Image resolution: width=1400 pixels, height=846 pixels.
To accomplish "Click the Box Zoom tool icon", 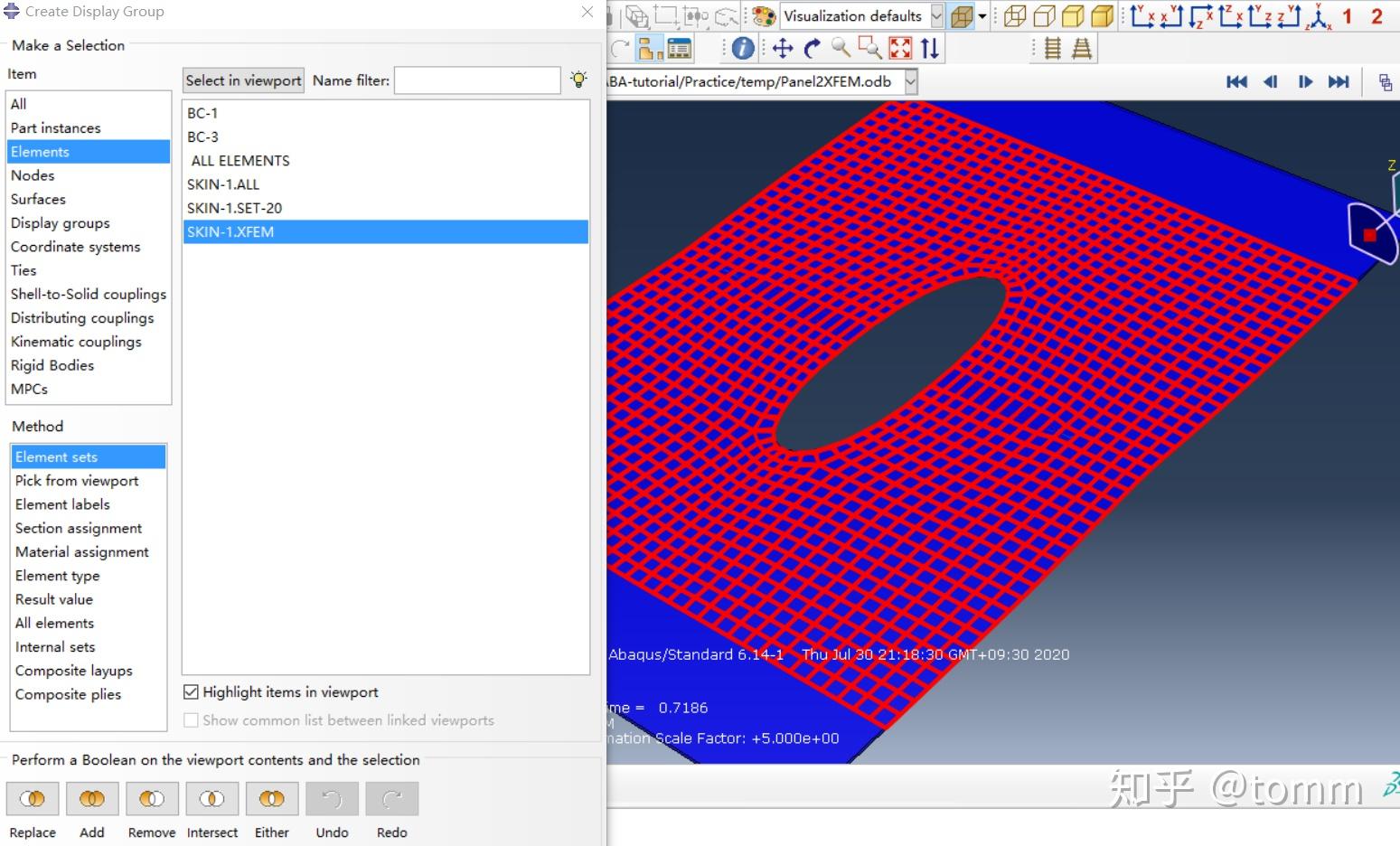I will click(869, 48).
